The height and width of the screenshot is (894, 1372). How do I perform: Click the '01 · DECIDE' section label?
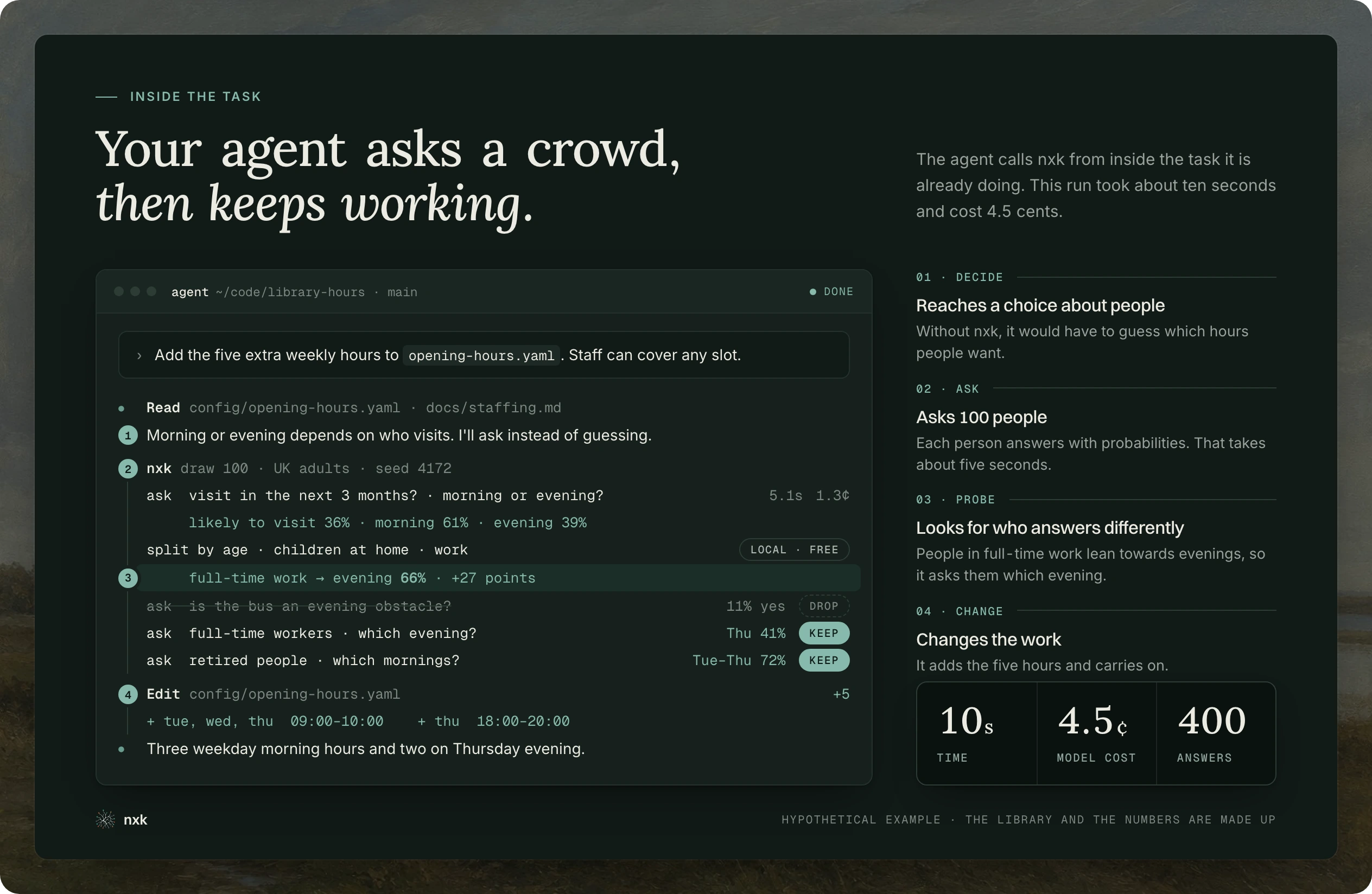click(x=959, y=277)
